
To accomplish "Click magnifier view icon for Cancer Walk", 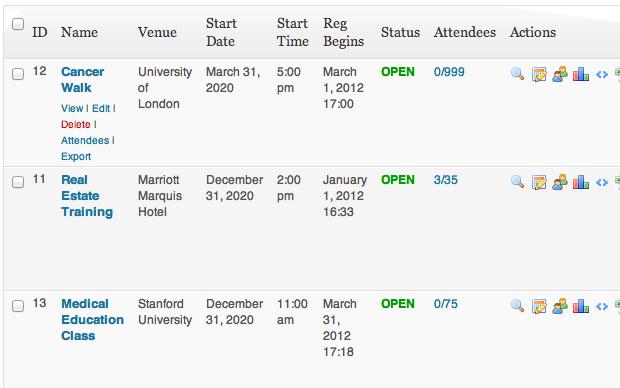I will tap(517, 74).
